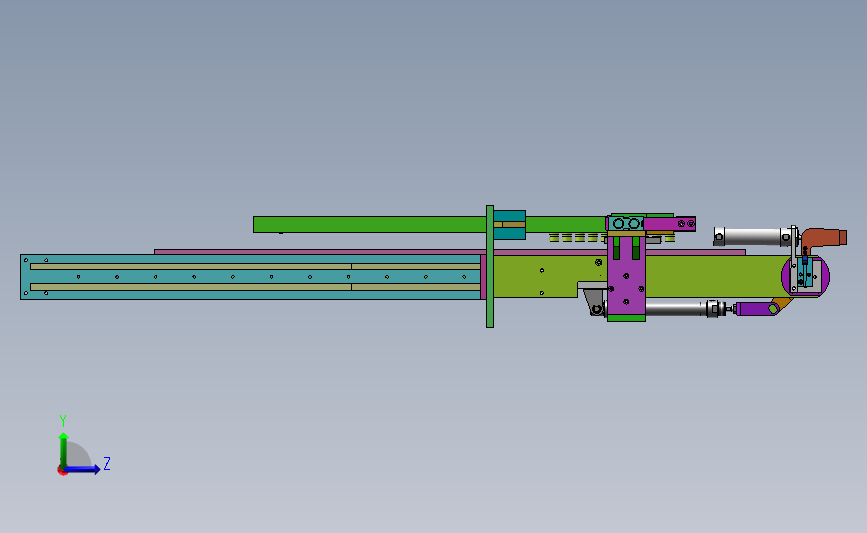Select the lower silver pneumatic cylinder body
This screenshot has width=867, height=533.
(x=676, y=308)
